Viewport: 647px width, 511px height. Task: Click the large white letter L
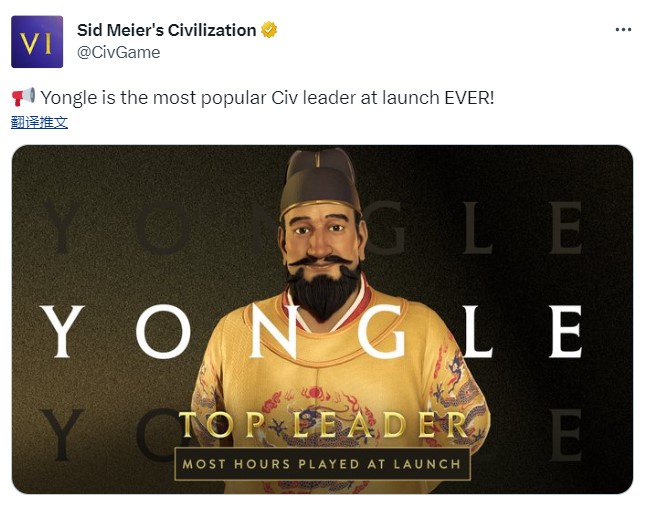(x=479, y=332)
